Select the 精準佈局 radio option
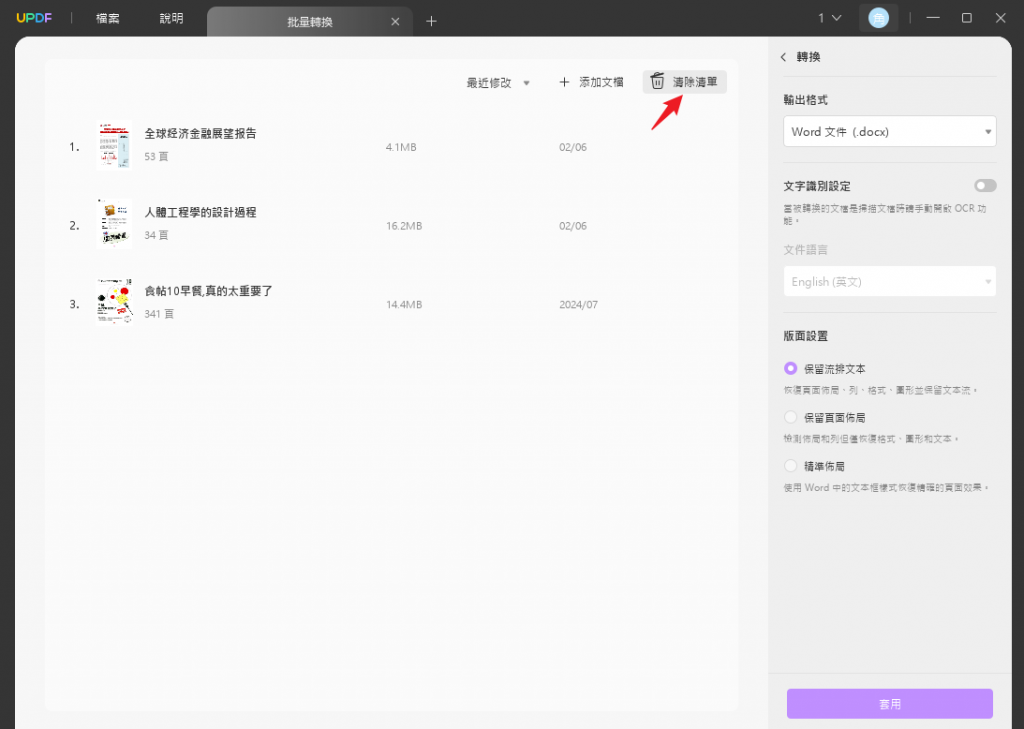Screen dimensions: 1024x729 coord(790,466)
